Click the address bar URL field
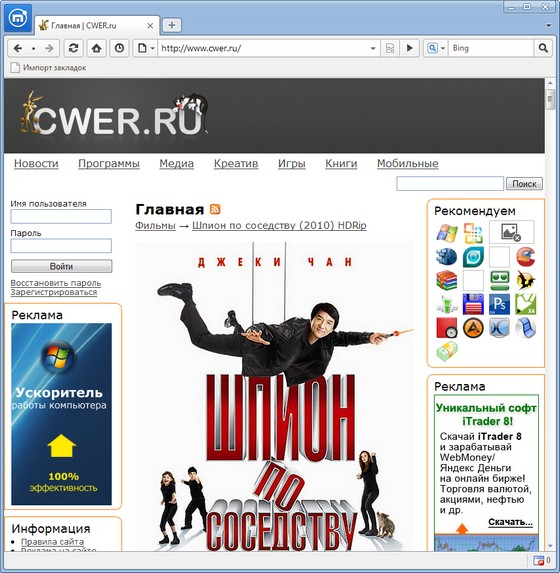This screenshot has width=560, height=573. 263,48
